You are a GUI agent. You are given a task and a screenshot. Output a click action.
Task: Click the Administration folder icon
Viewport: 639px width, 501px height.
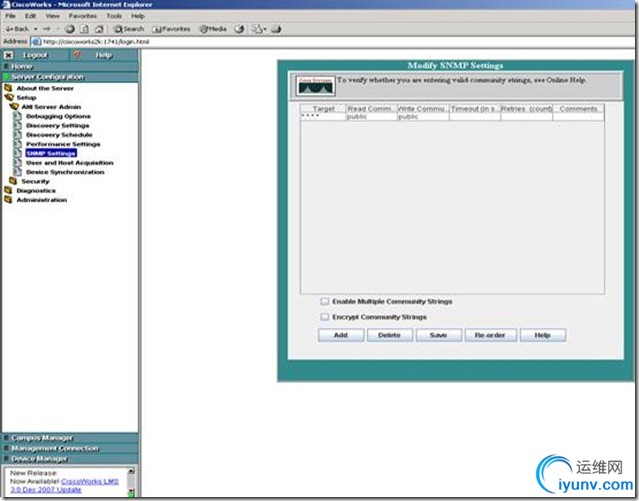8,199
